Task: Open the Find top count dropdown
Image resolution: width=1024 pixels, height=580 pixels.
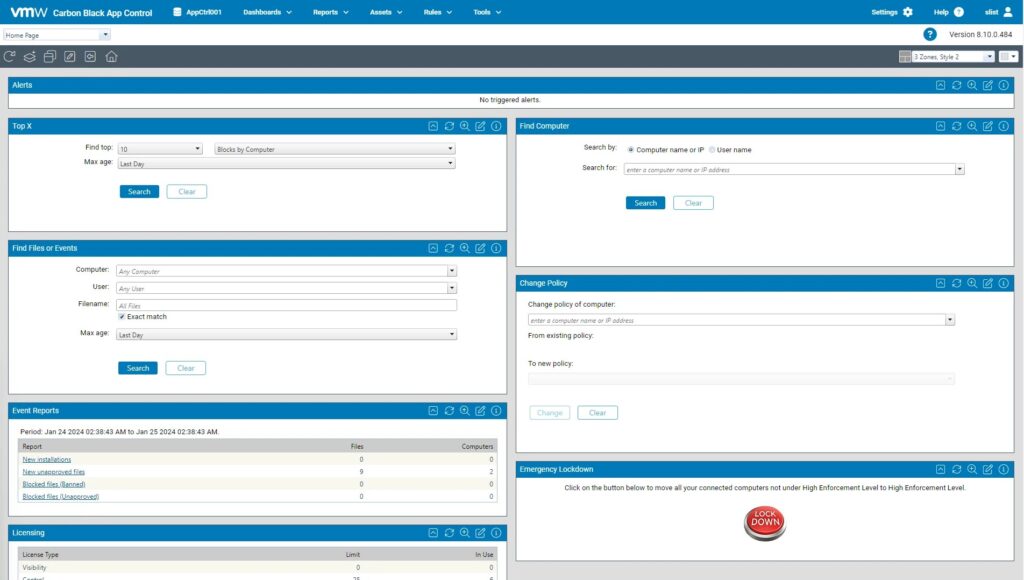Action: pyautogui.click(x=160, y=149)
